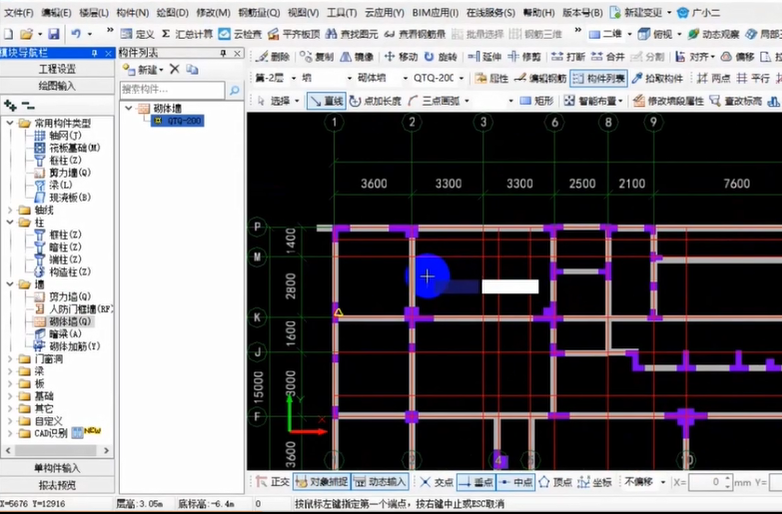Viewport: 782px width, 514px height.
Task: Click 平齐板顶 tool
Action: point(293,34)
